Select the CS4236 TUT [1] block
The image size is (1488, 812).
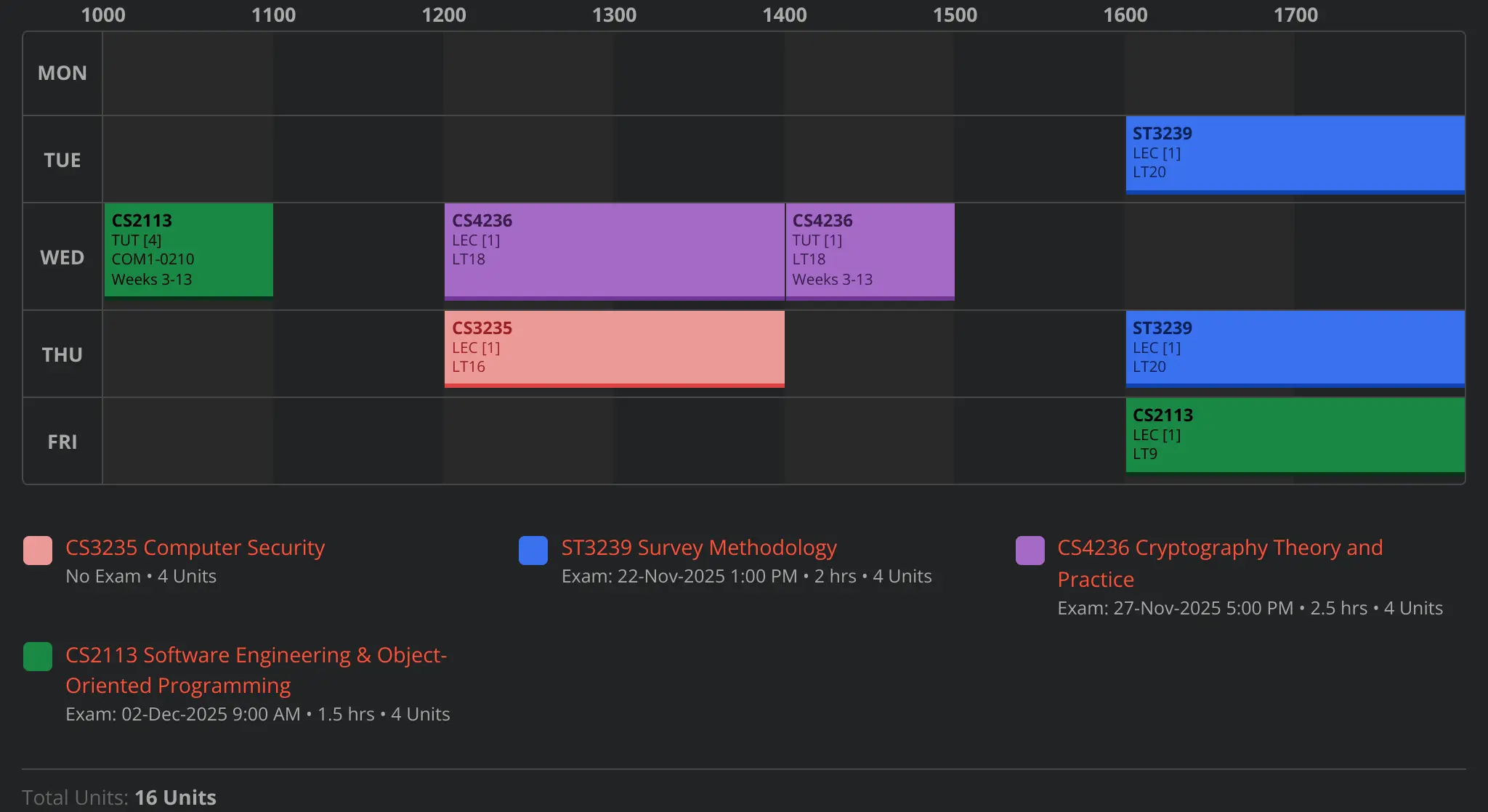click(870, 251)
